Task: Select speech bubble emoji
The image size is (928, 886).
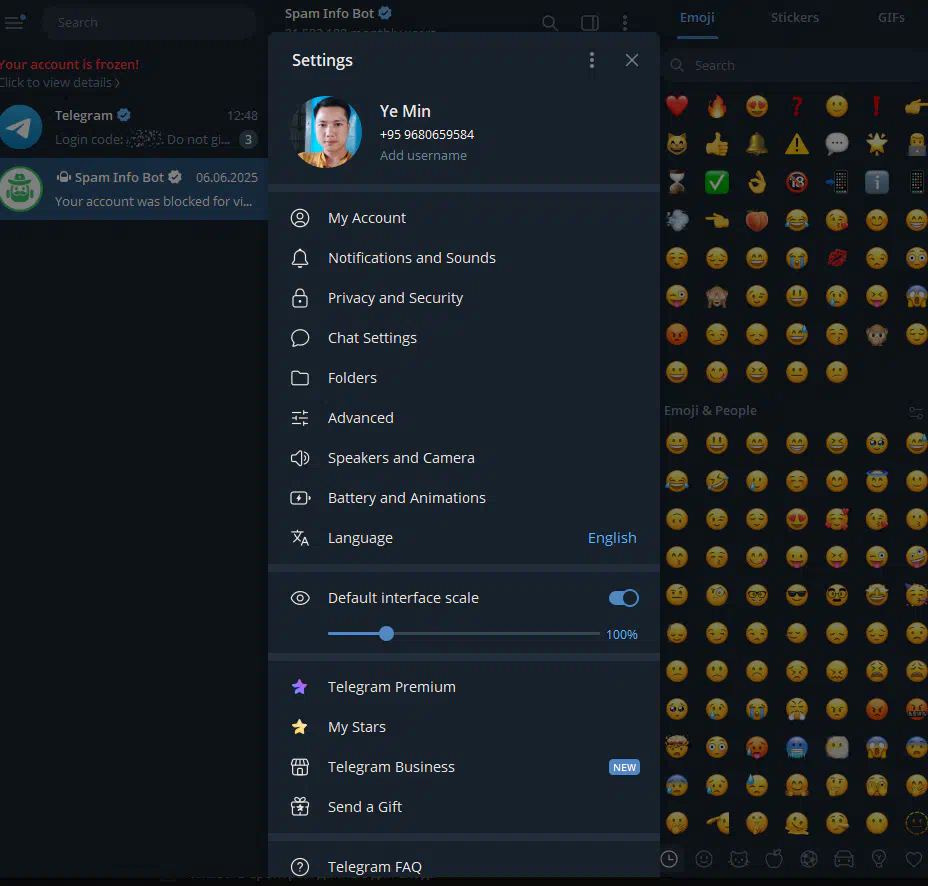Action: (837, 144)
